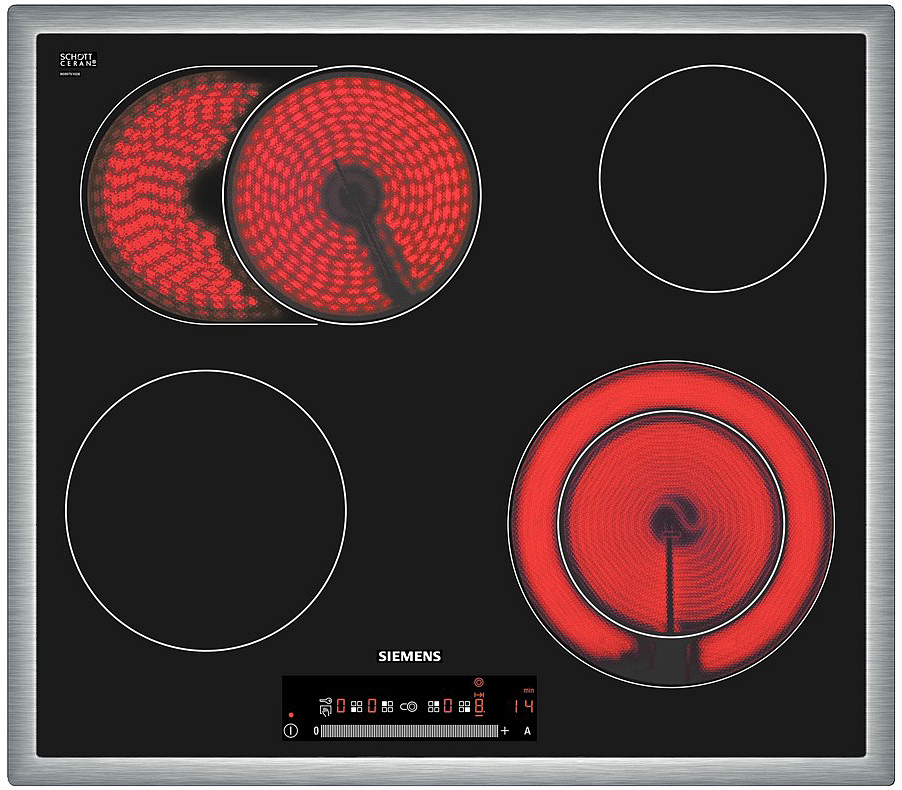Tap the plus sign at slider end
The width and height of the screenshot is (902, 790).
(504, 731)
